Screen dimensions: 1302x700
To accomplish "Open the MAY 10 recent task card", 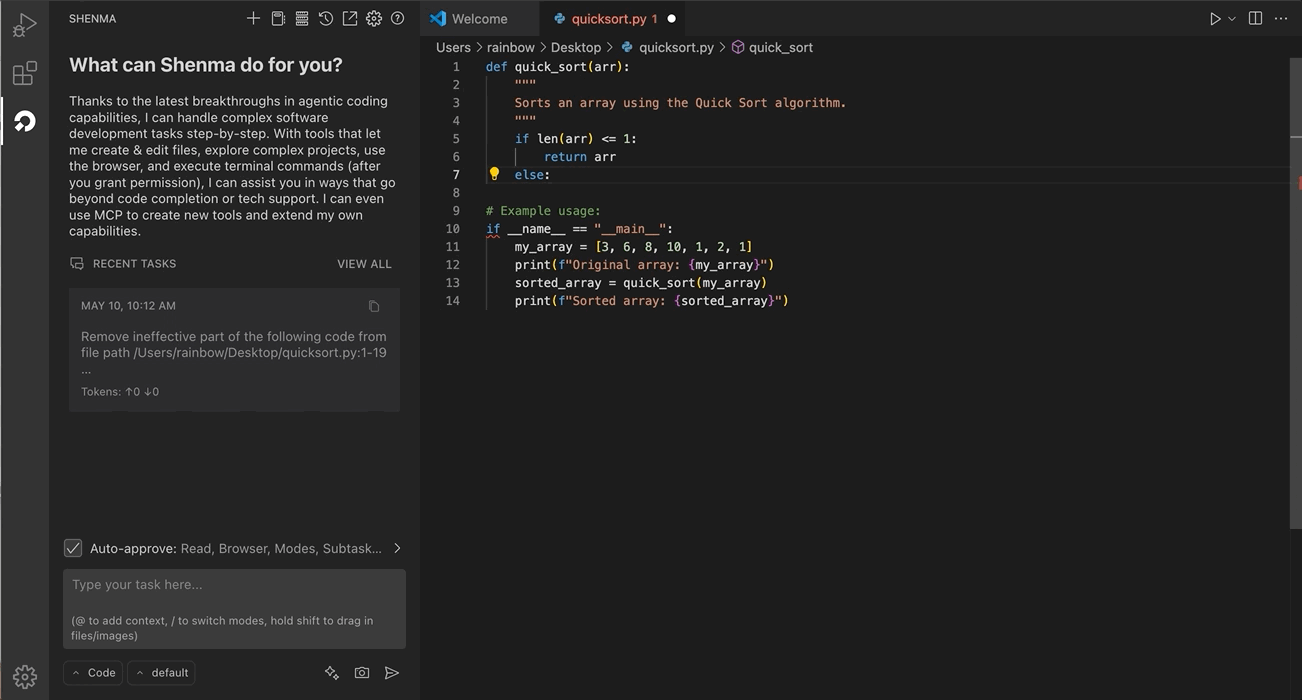I will coord(234,350).
